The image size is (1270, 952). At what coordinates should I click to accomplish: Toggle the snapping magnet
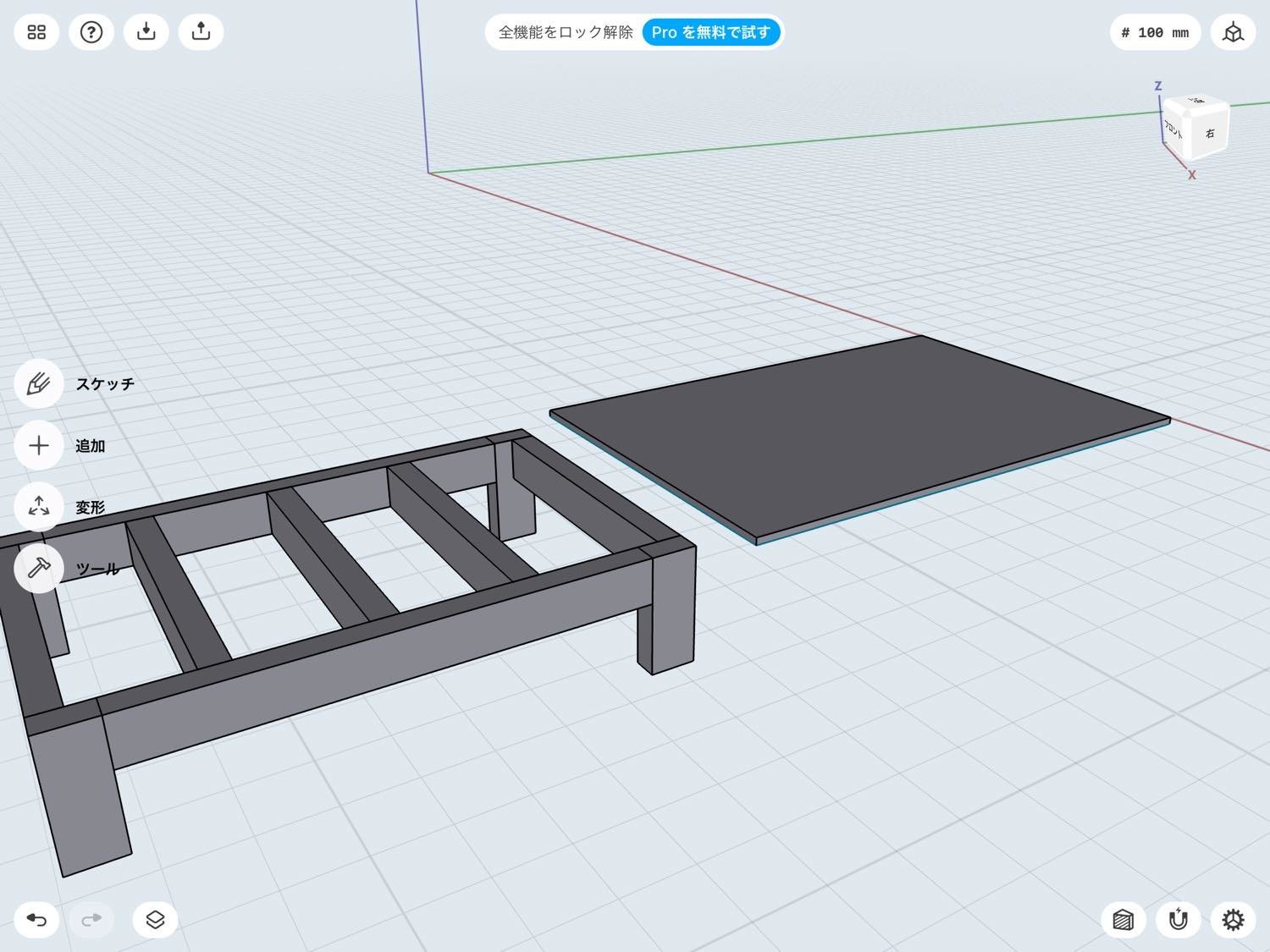click(1178, 920)
